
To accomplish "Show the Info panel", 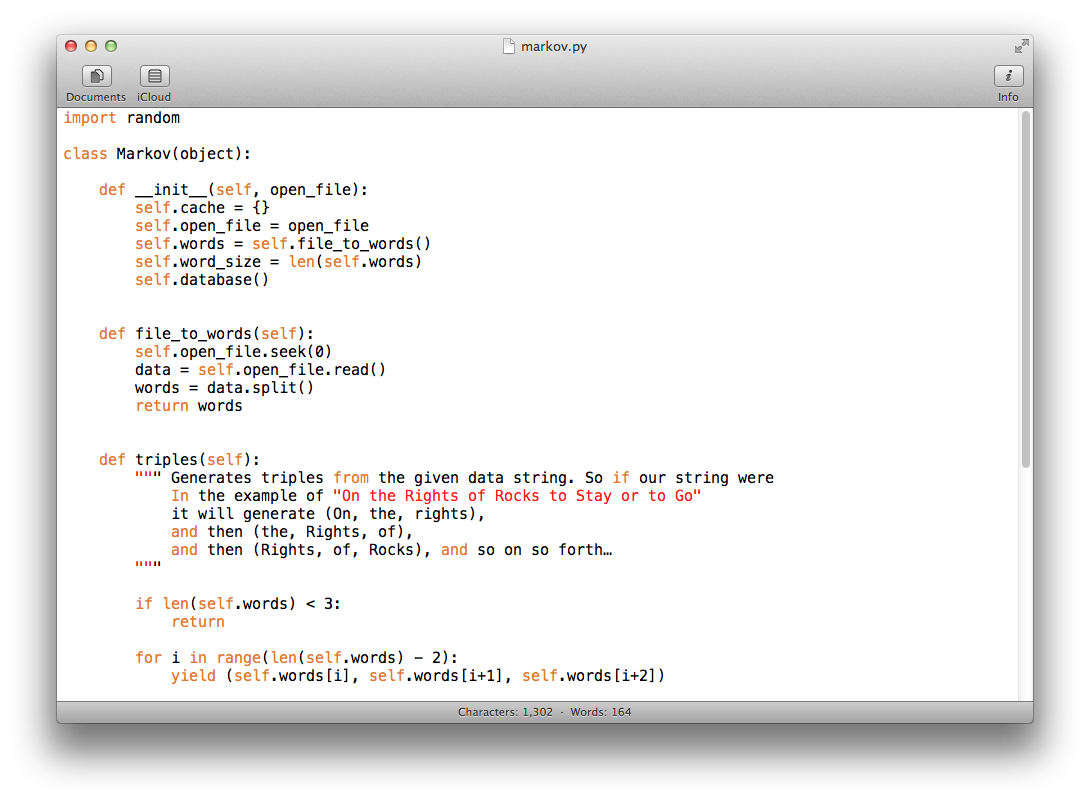I will pyautogui.click(x=1008, y=76).
